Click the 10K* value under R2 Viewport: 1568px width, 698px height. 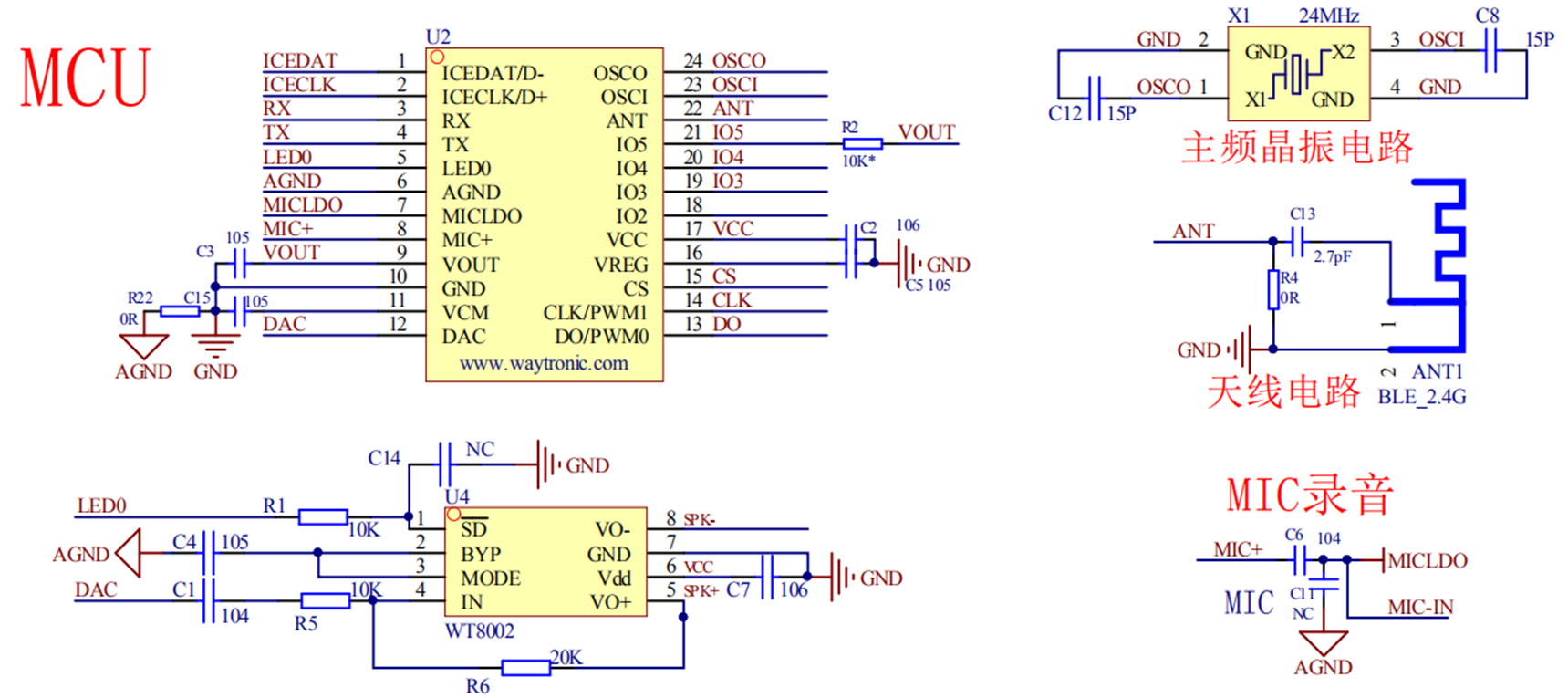tap(858, 161)
